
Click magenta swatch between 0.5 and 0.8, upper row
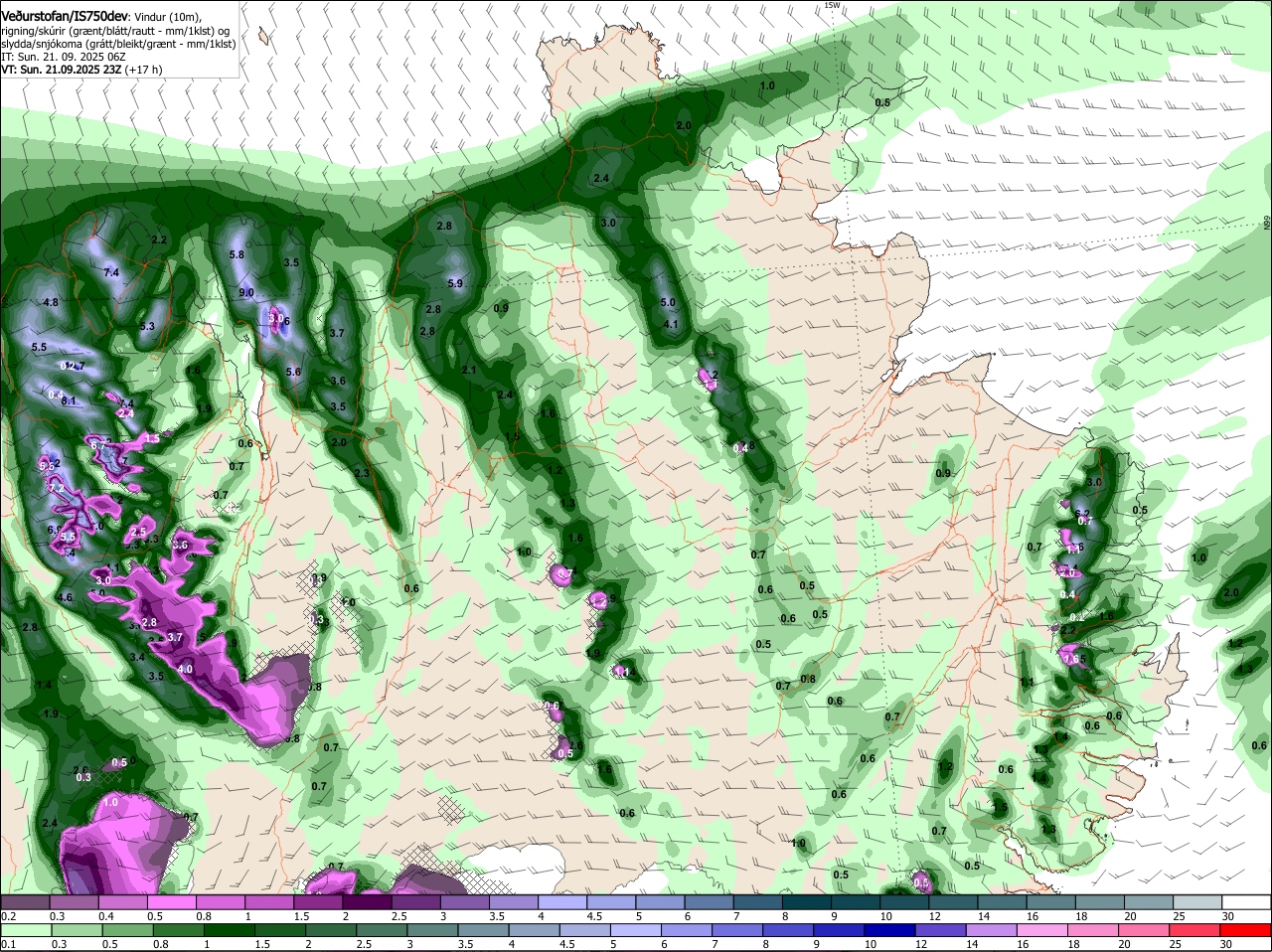point(171,901)
